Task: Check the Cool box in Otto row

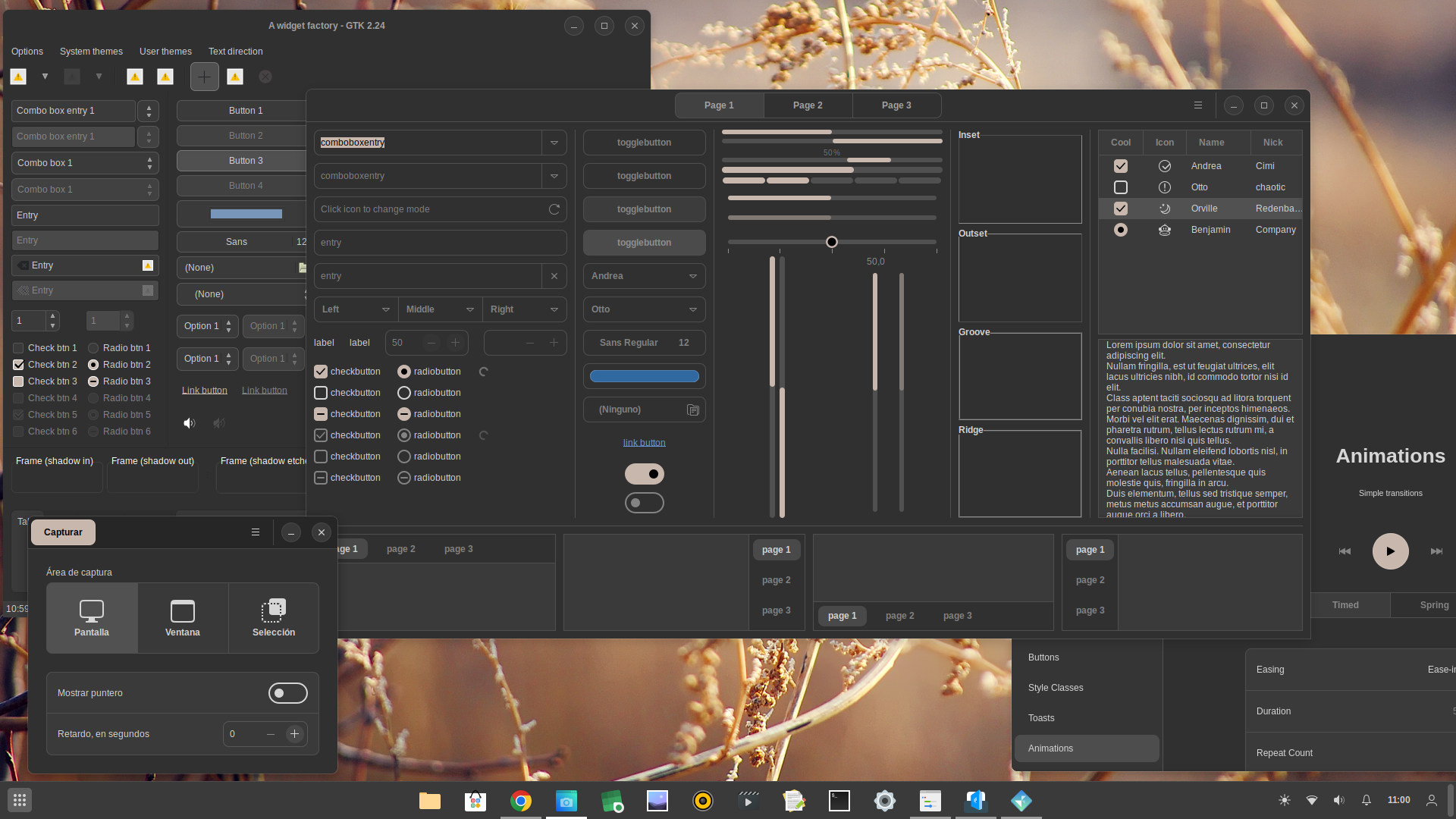Action: click(x=1121, y=187)
